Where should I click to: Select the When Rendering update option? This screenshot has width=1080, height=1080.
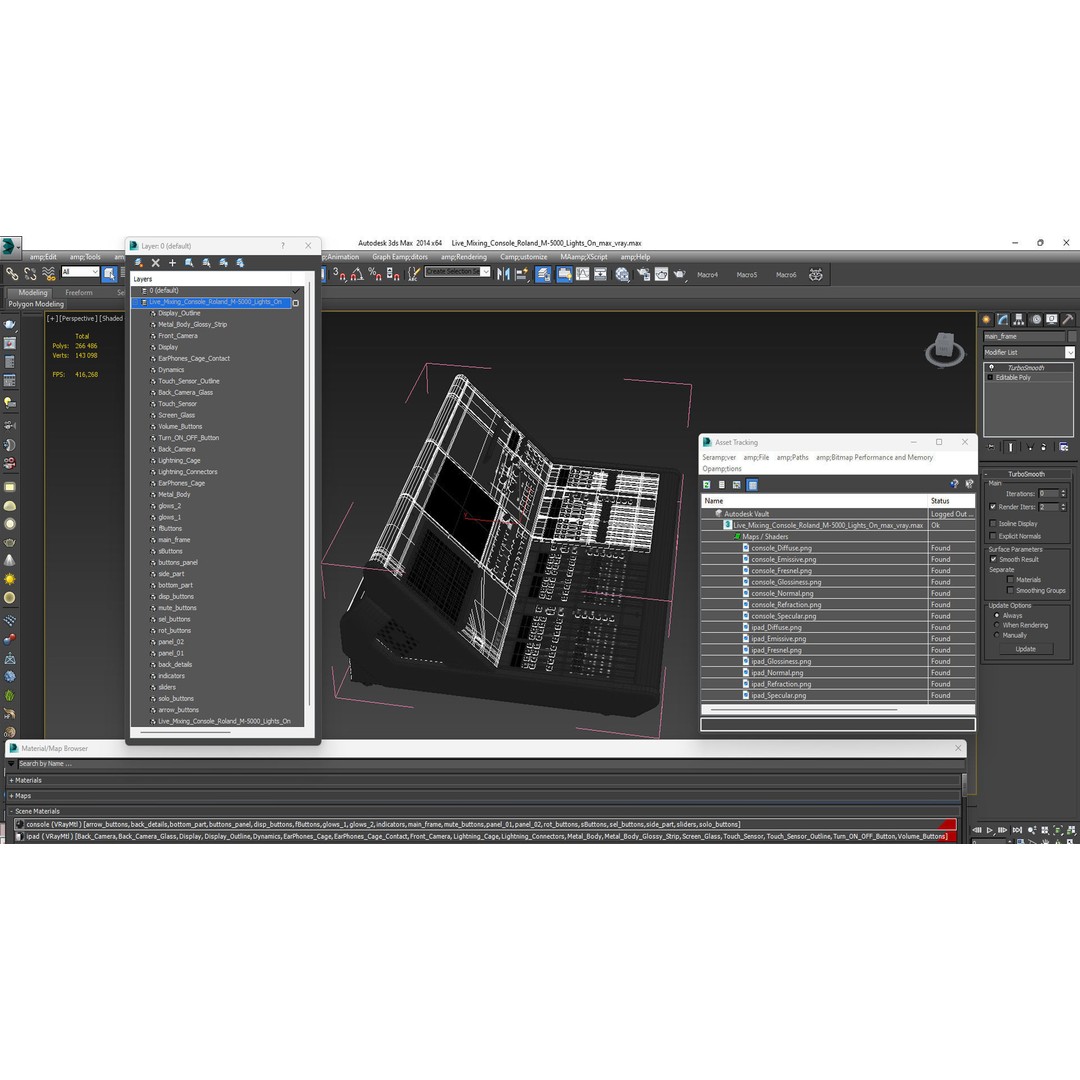tap(997, 625)
